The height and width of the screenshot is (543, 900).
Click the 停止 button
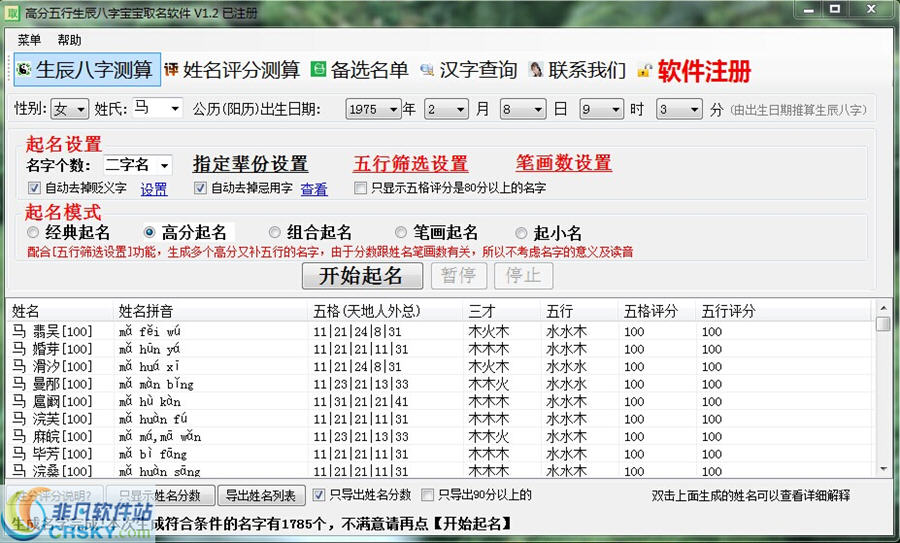point(523,276)
